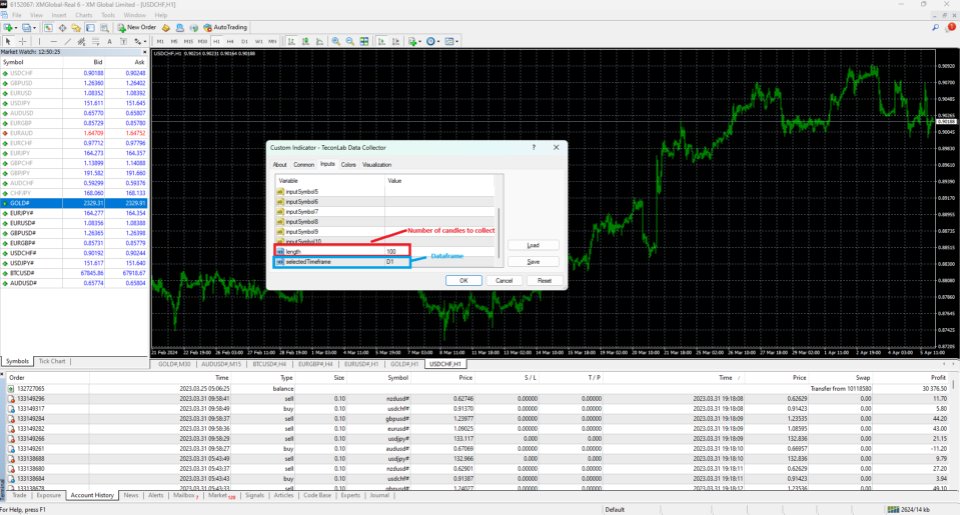The width and height of the screenshot is (960, 515).
Task: Switch timeframe to D1 in toolbar
Action: (x=244, y=42)
